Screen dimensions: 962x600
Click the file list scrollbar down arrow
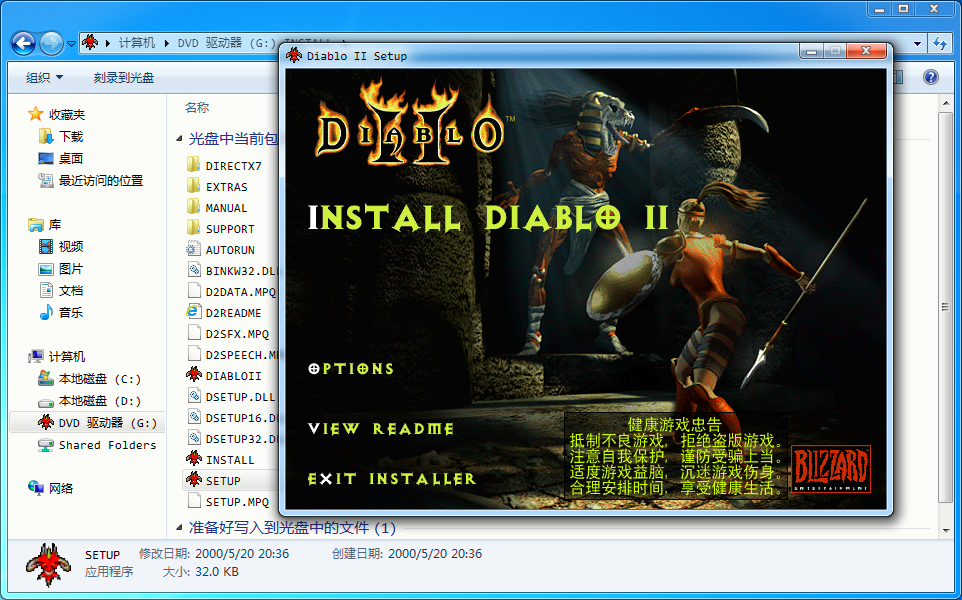pyautogui.click(x=945, y=530)
